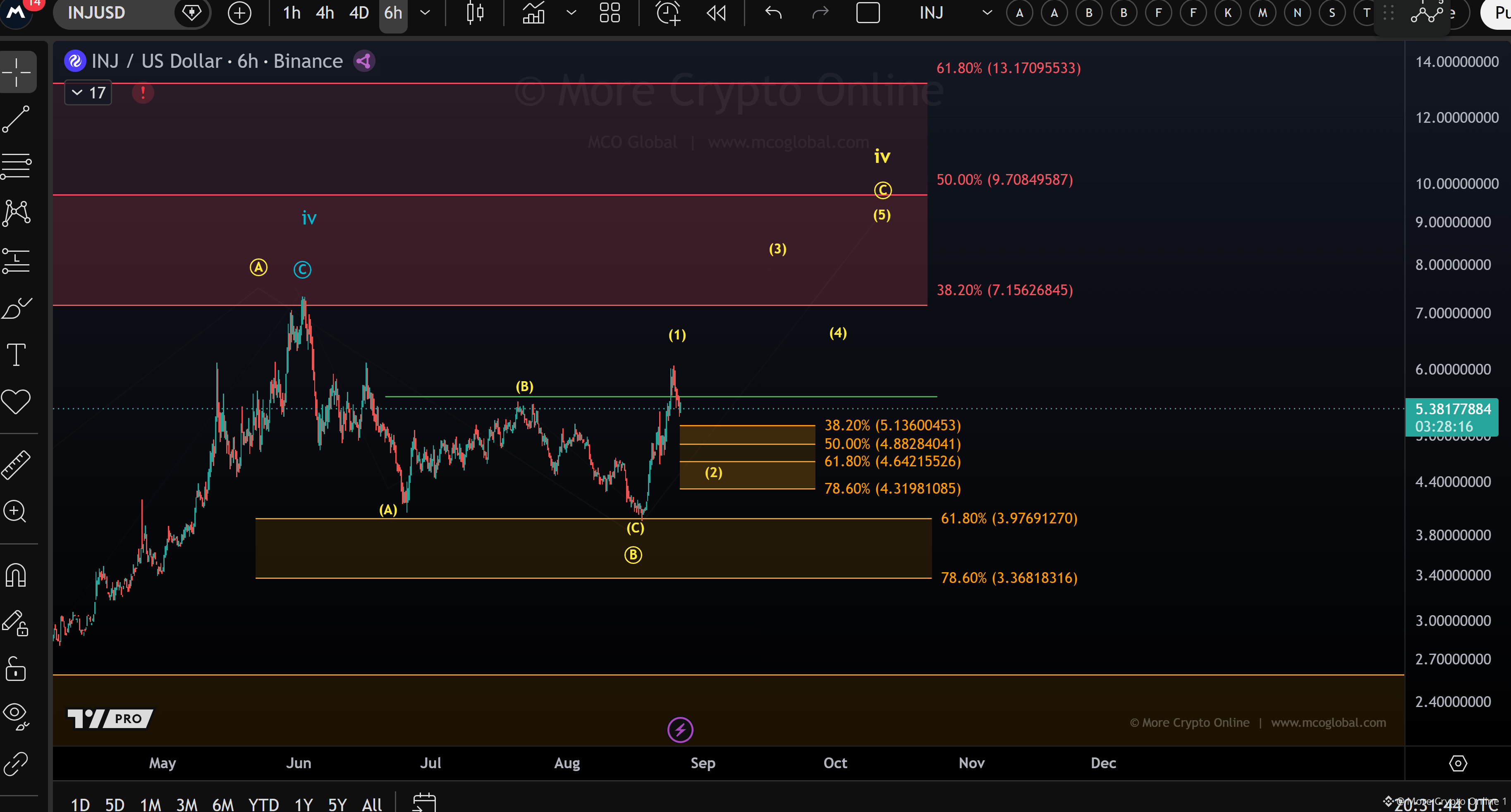Activate the zoom in tool
Image resolution: width=1511 pixels, height=812 pixels.
click(x=15, y=511)
